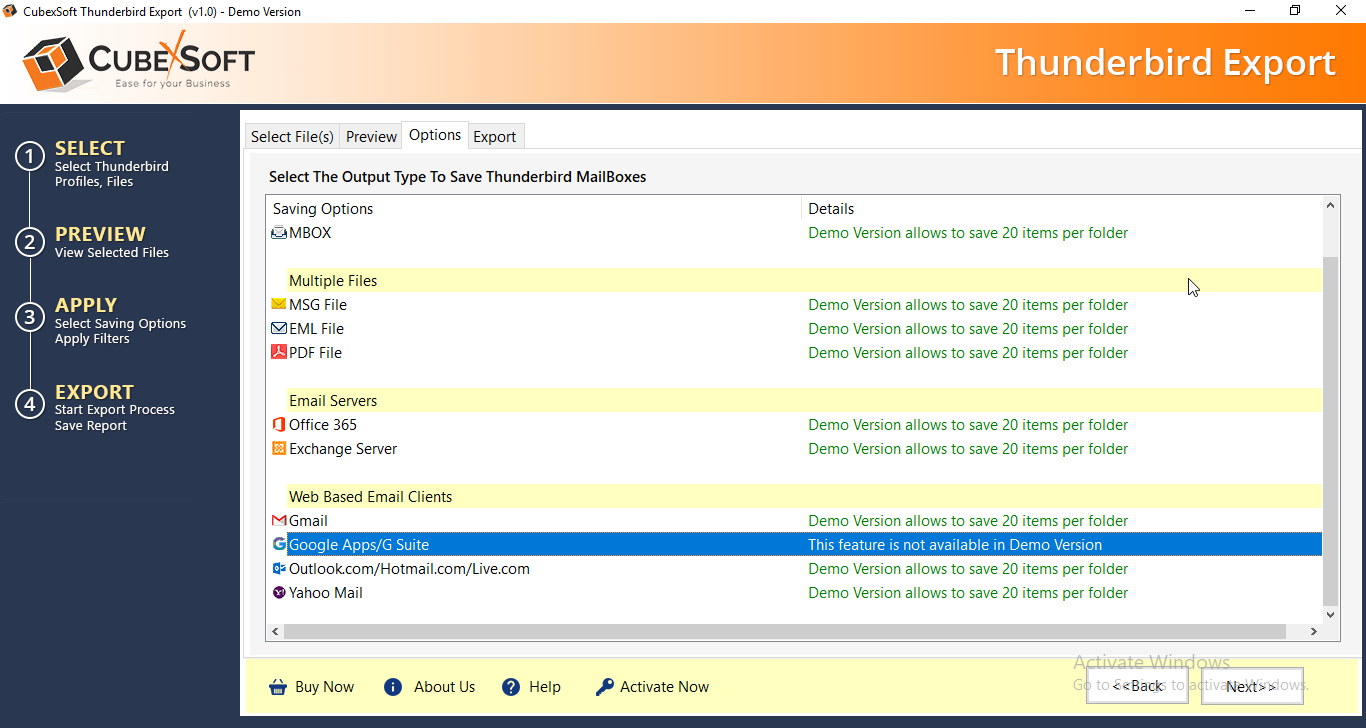Click the Outlook.com blue icon
Viewport: 1366px width, 728px height.
coord(279,568)
